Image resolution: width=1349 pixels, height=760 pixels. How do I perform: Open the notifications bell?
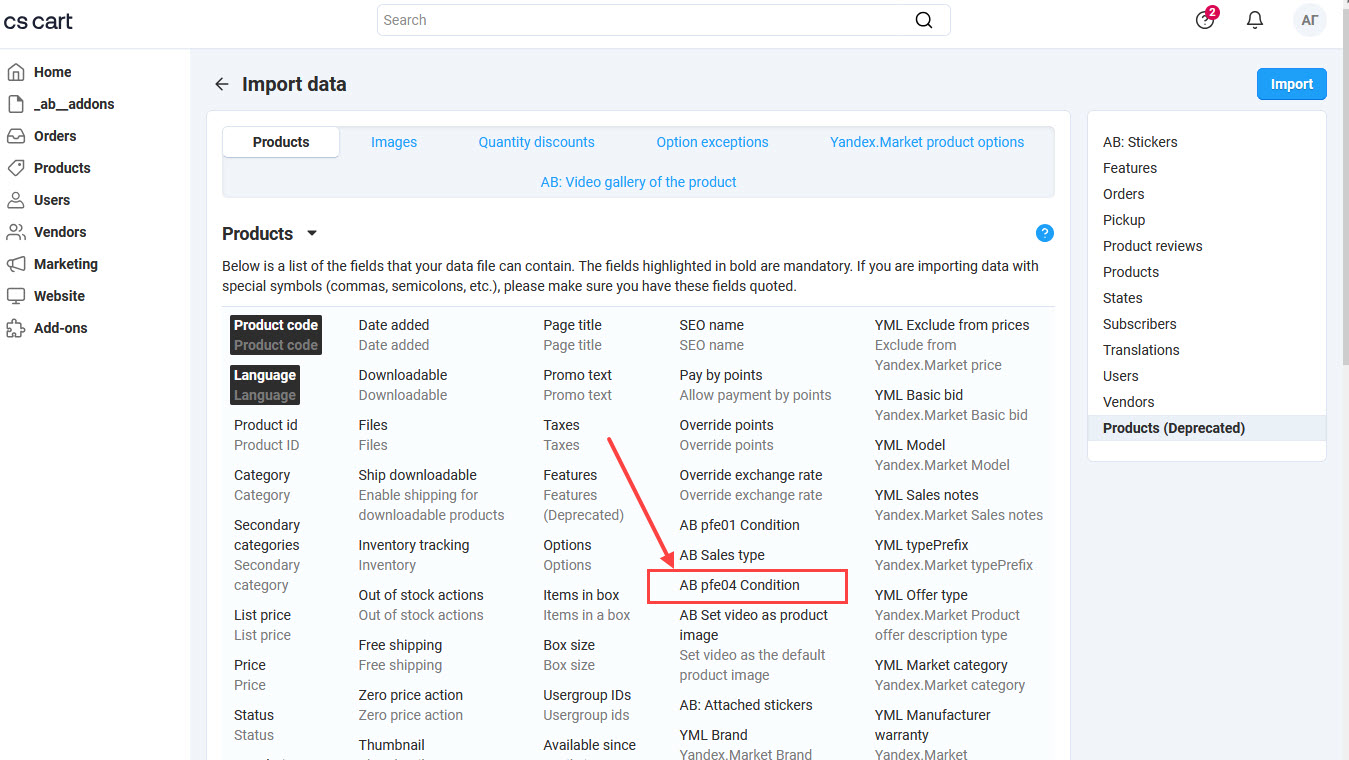(x=1255, y=20)
